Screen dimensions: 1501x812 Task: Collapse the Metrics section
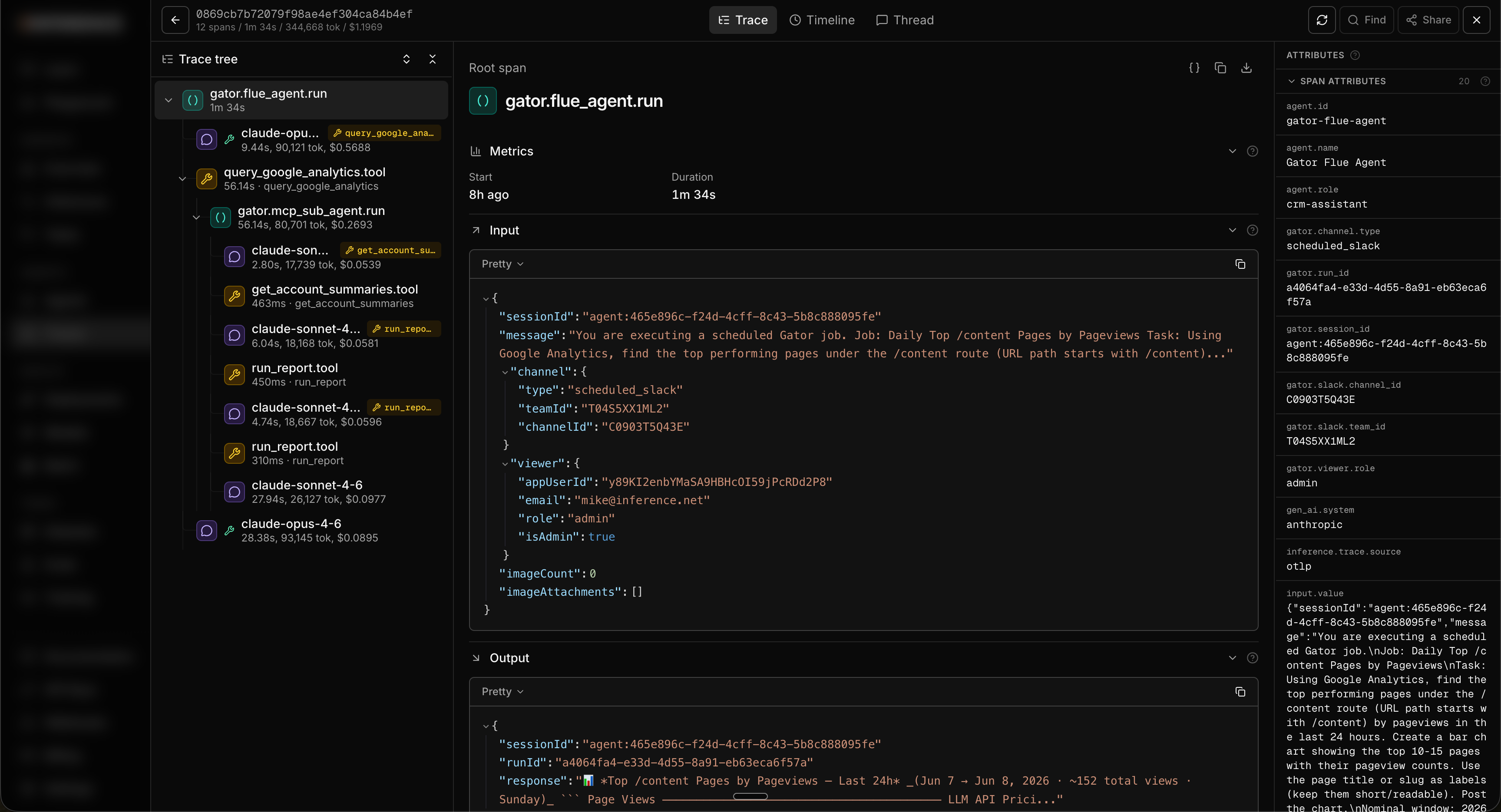coord(1233,151)
